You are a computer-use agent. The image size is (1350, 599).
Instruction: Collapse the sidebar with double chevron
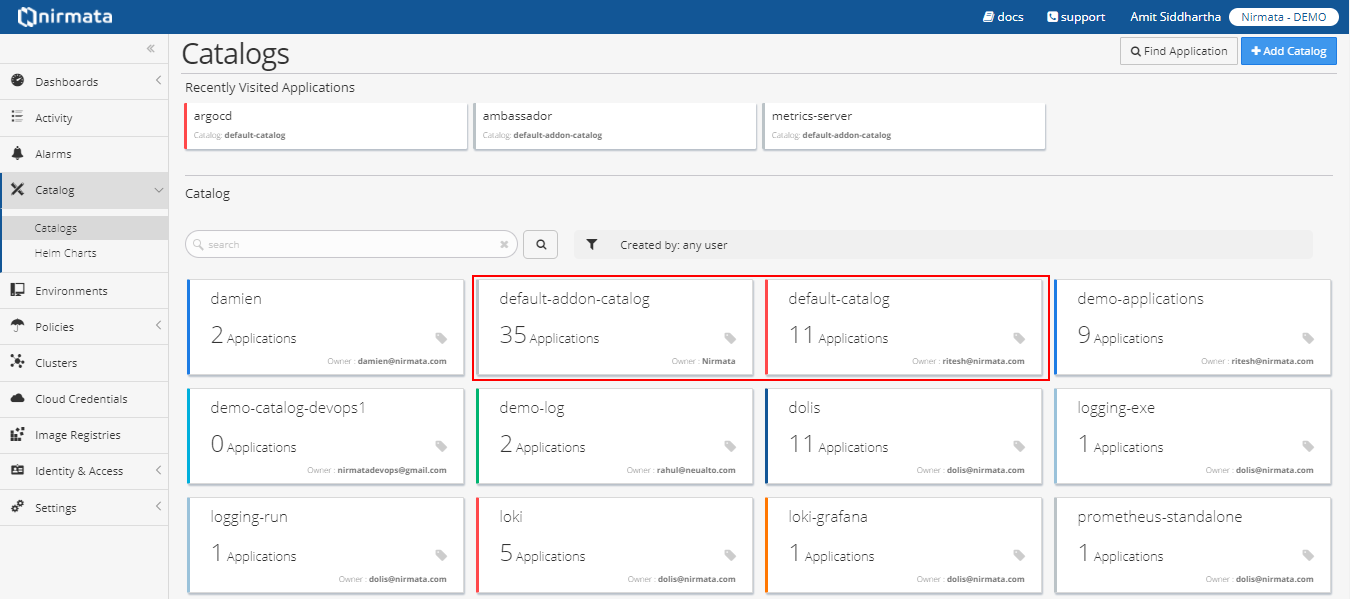(x=150, y=48)
